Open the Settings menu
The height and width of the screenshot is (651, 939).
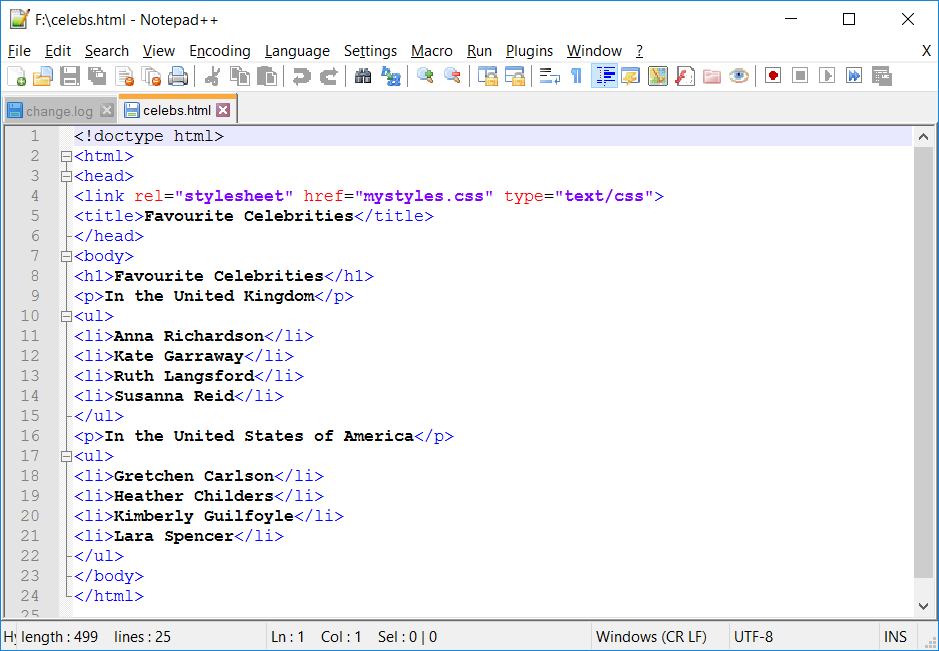click(x=370, y=51)
